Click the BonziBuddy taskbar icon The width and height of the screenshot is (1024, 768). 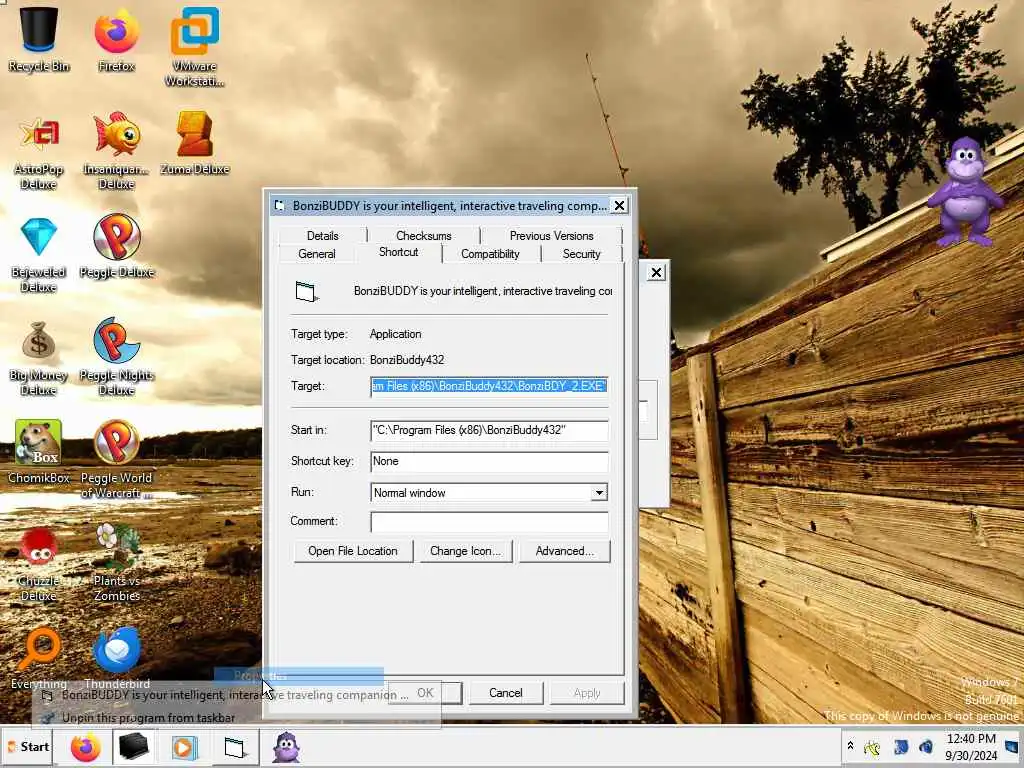tap(286, 747)
